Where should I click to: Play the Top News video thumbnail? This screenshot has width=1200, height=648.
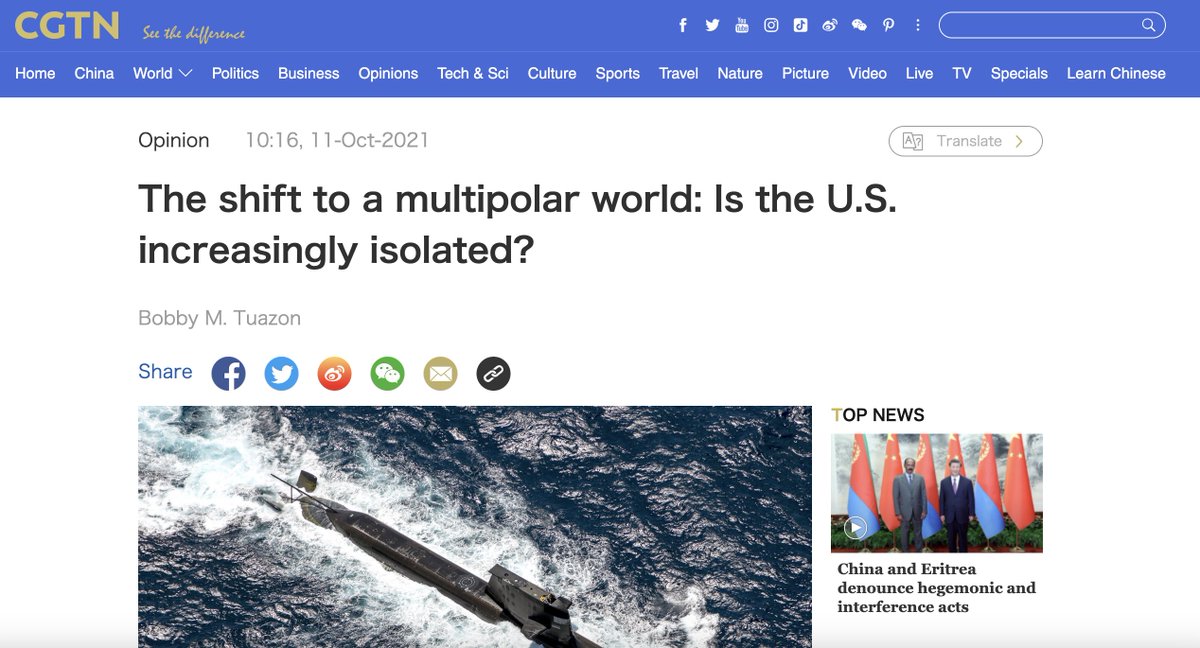(937, 493)
